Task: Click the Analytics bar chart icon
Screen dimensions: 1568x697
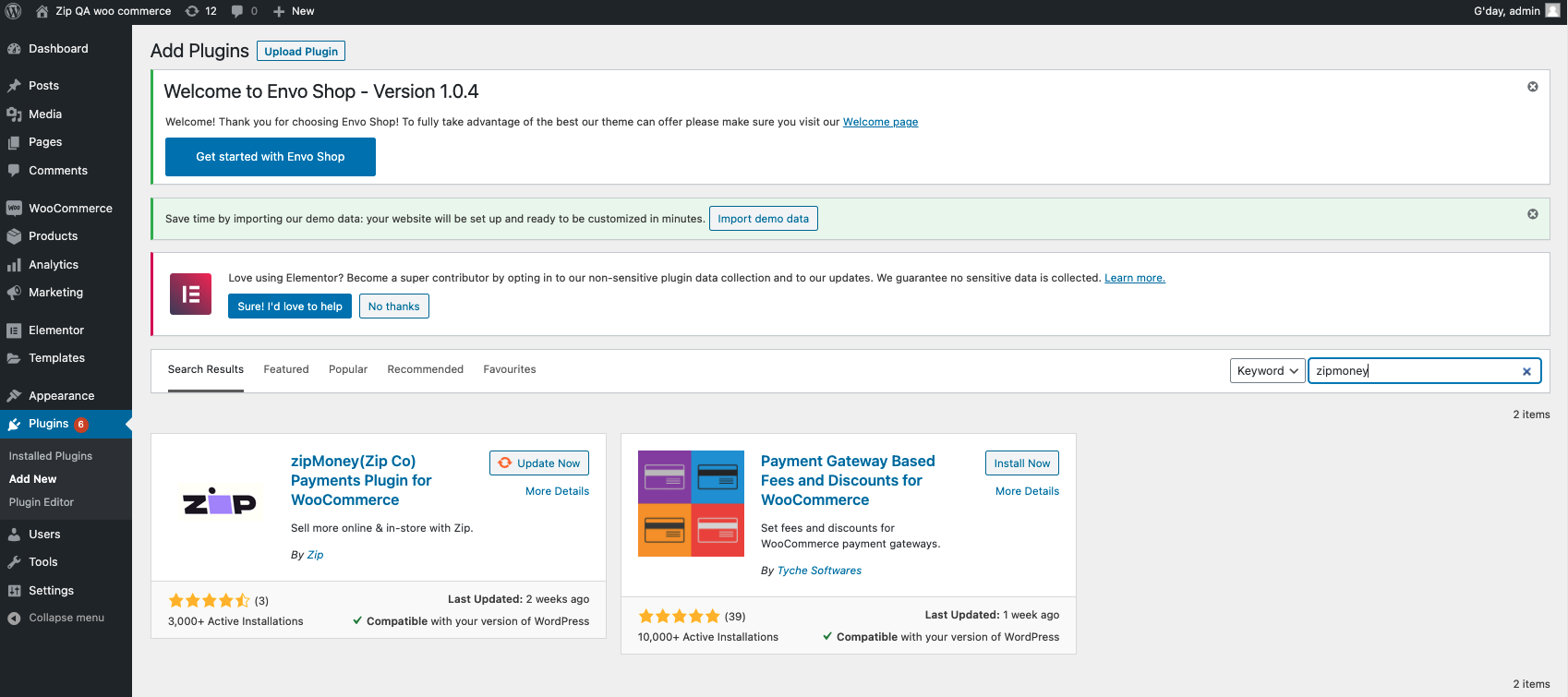Action: click(x=14, y=265)
